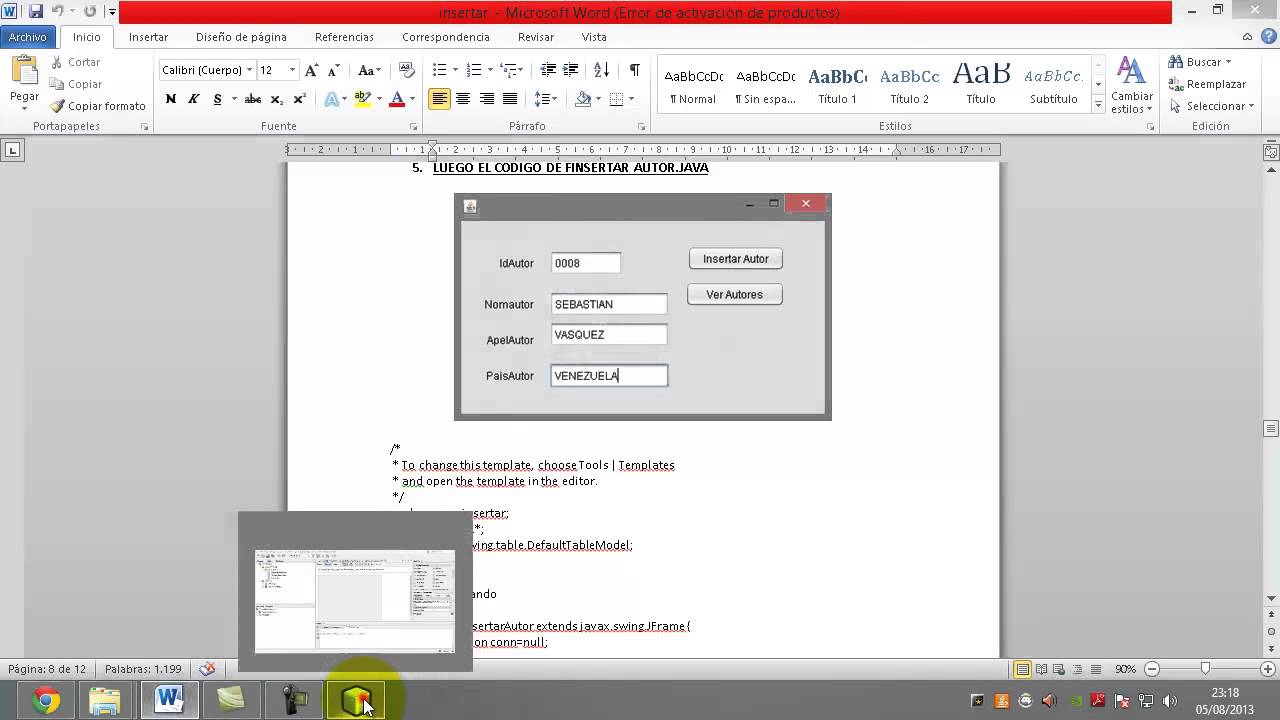This screenshot has height=720, width=1280.
Task: Sort the selected text alphabetically
Action: coord(601,70)
